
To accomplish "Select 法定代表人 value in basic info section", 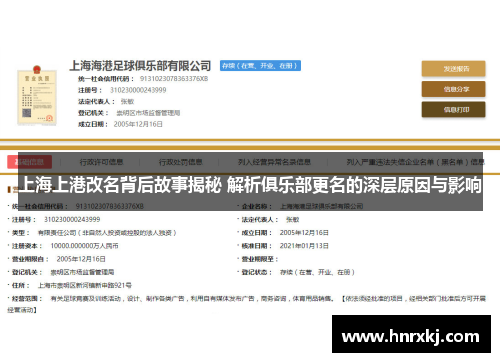I will pos(293,220).
